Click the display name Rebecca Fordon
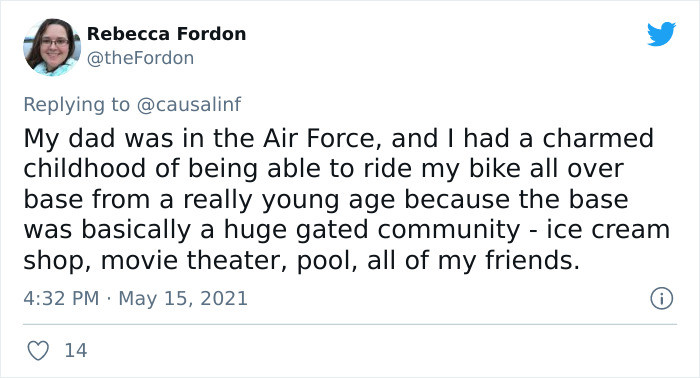Viewport: 700px width, 378px height. [166, 34]
